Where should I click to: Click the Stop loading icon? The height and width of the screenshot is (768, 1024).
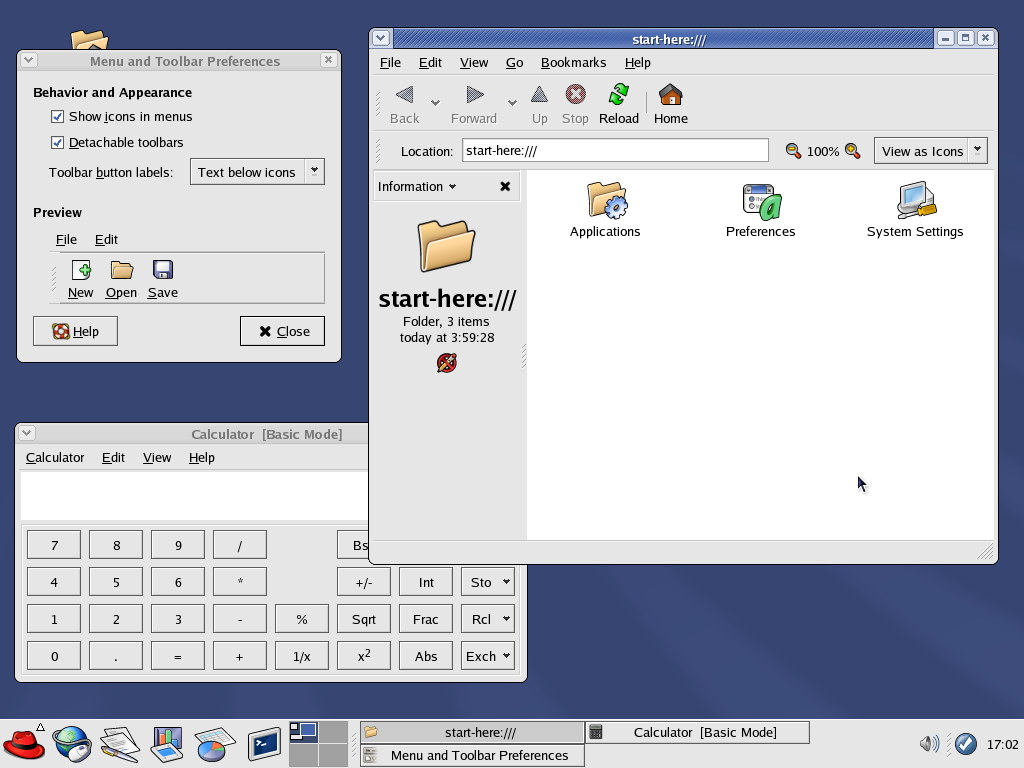[x=575, y=95]
